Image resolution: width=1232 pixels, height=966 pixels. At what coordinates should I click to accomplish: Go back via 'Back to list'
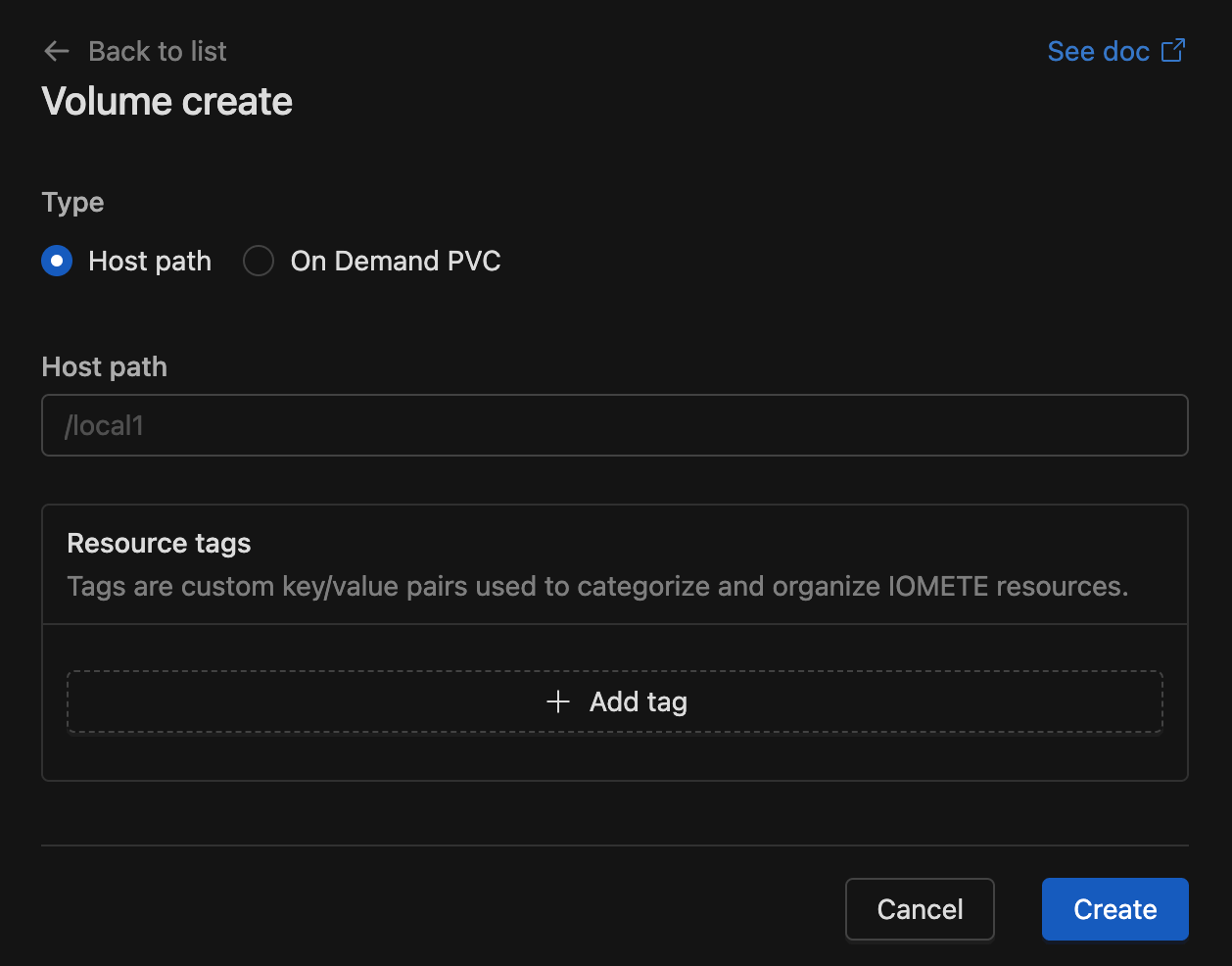coord(157,51)
